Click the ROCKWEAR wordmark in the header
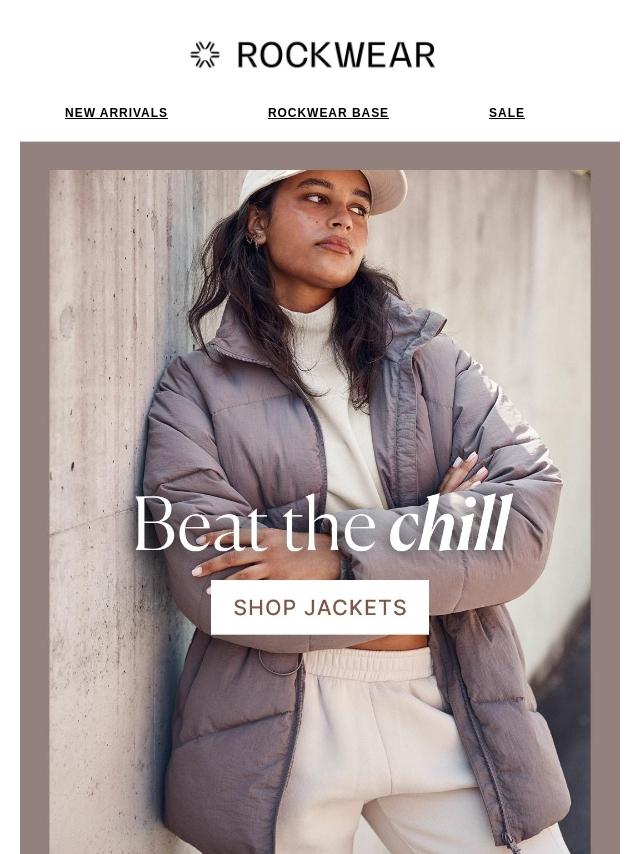The height and width of the screenshot is (854, 640). pyautogui.click(x=336, y=55)
